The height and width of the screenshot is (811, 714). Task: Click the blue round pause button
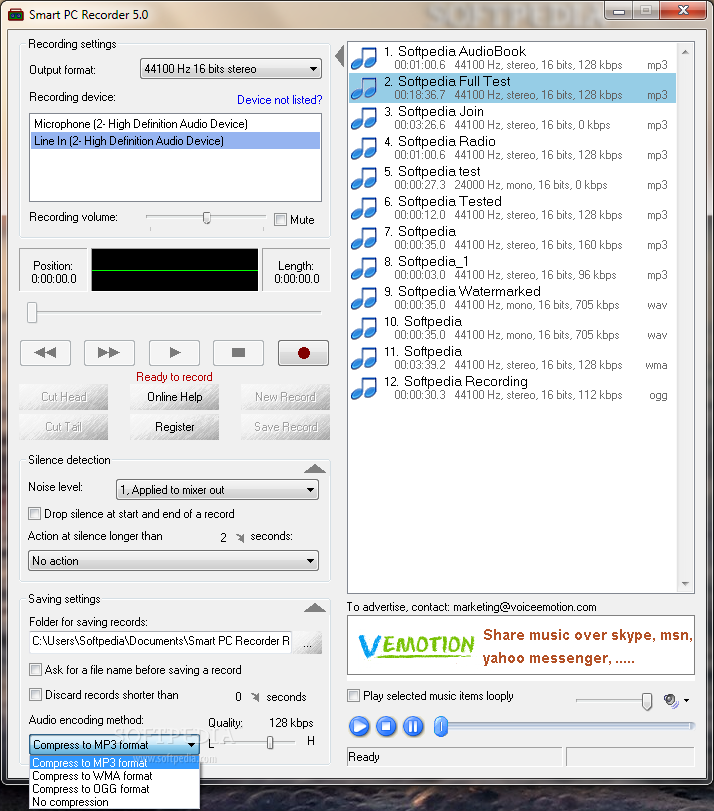413,726
